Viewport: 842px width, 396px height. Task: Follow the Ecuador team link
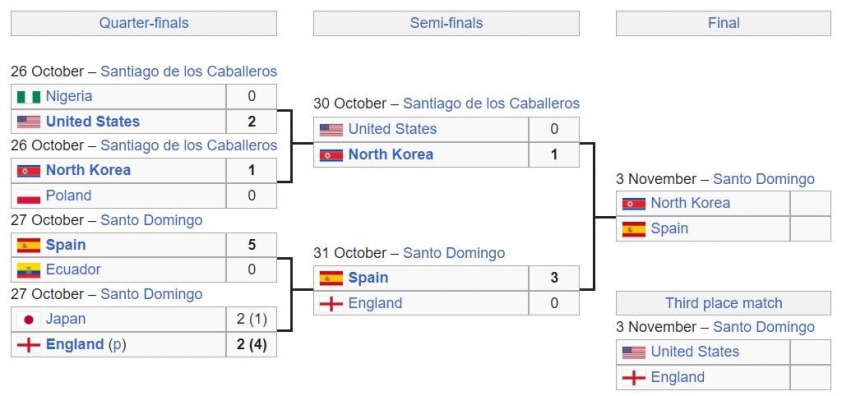tap(73, 269)
